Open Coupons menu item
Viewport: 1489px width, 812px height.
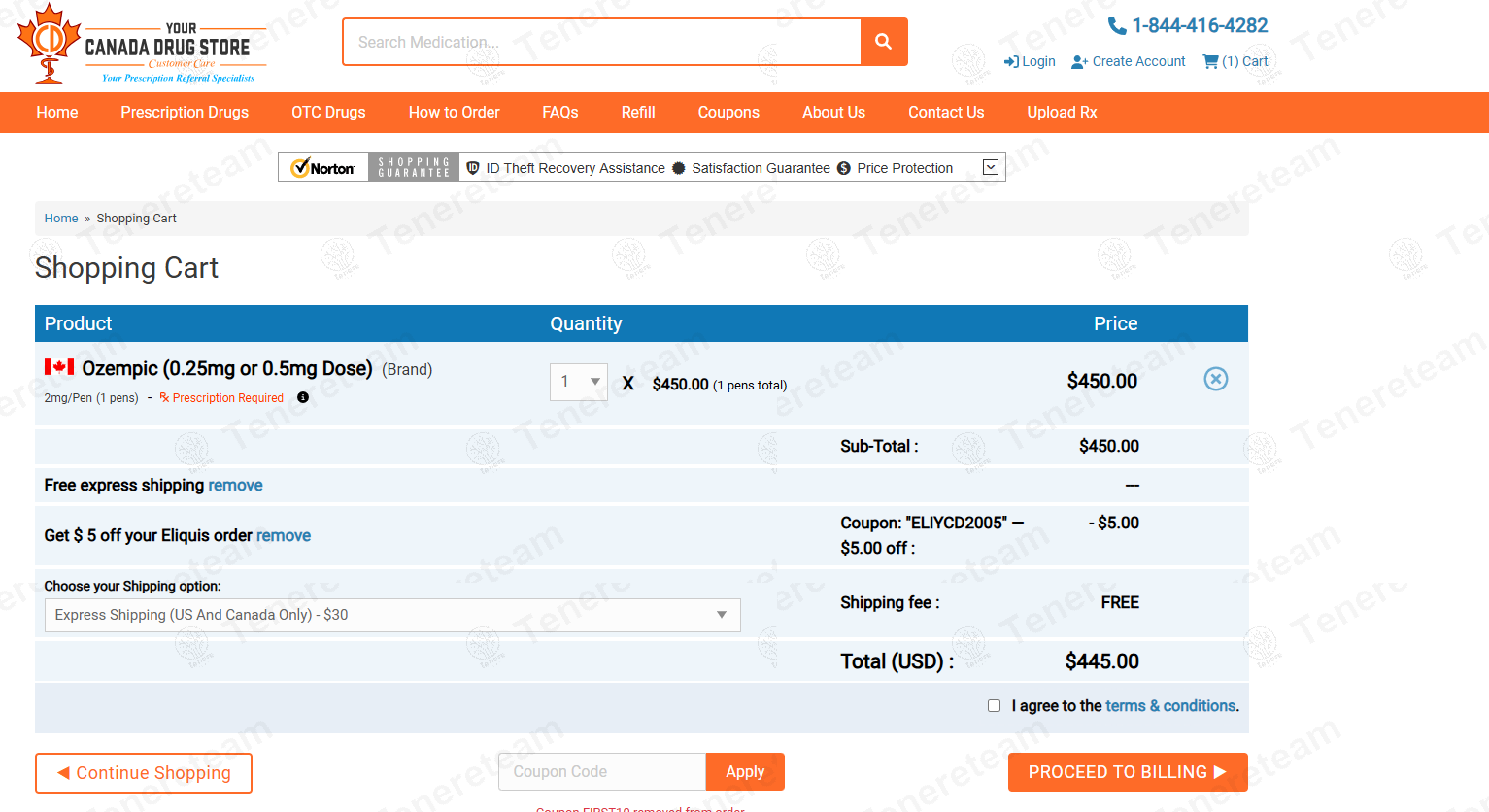click(x=728, y=113)
